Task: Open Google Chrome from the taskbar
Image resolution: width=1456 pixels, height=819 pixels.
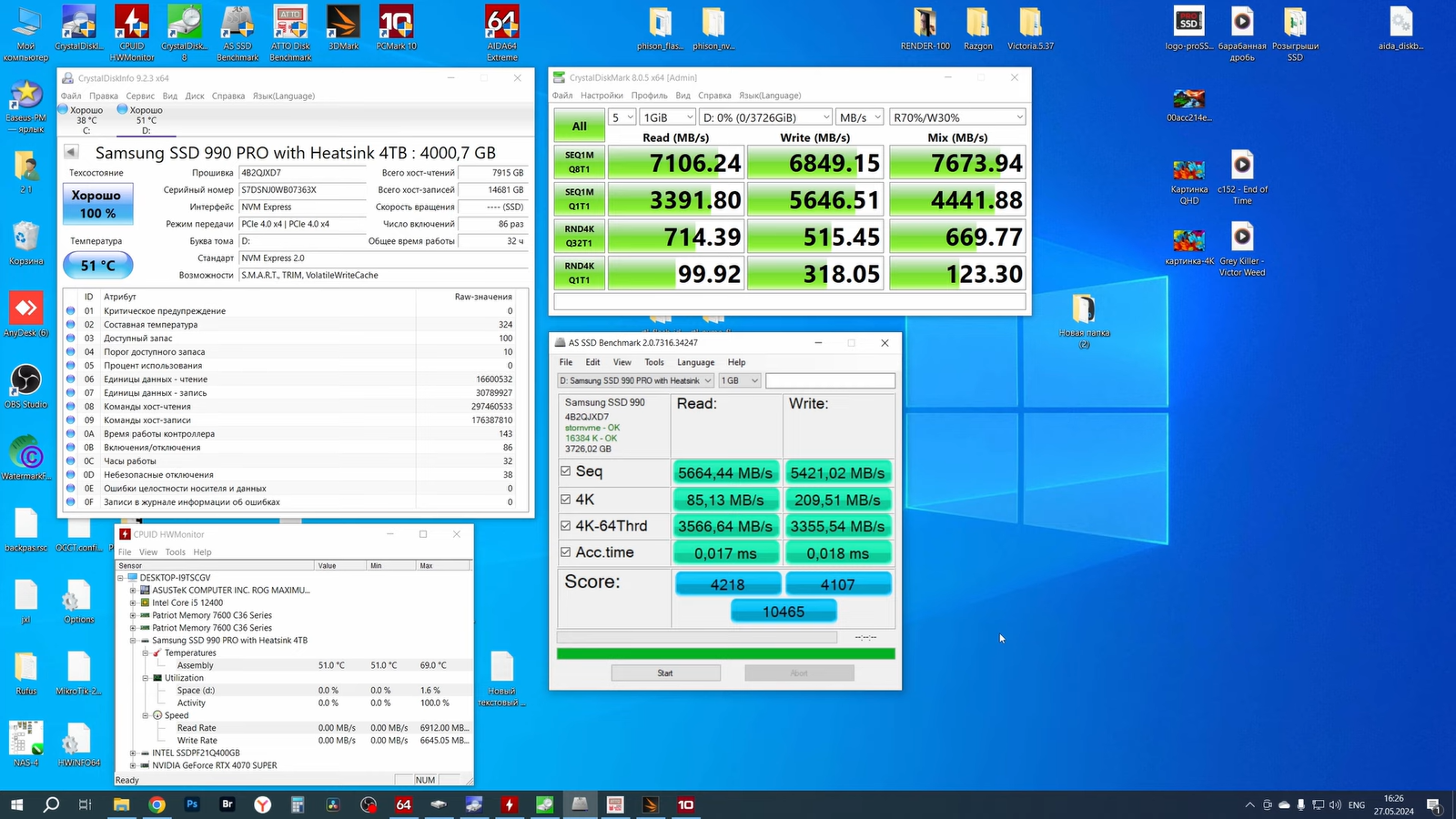Action: coord(157,804)
